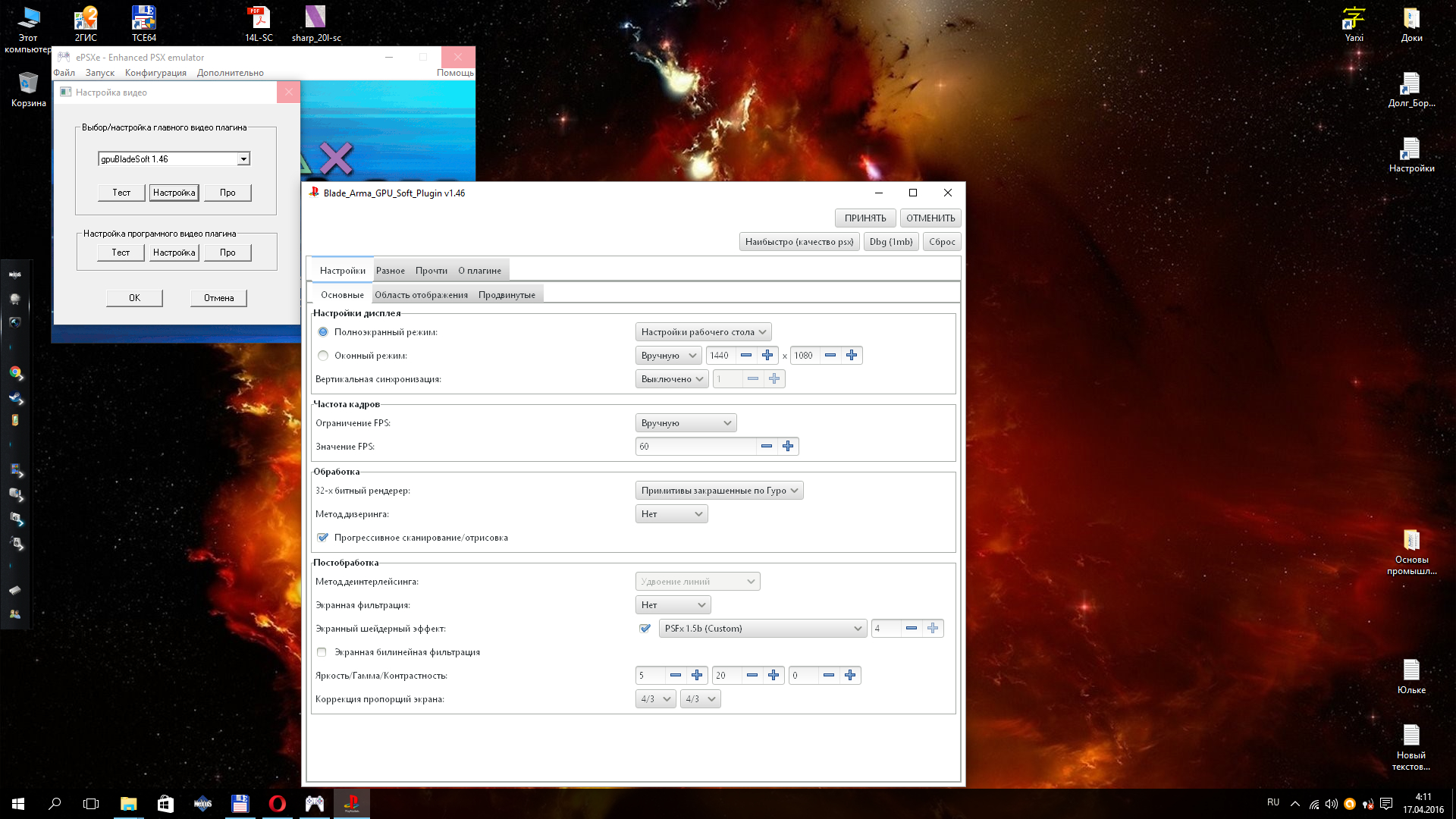Open the vertical sync Выключено dropdown
The height and width of the screenshot is (819, 1456).
click(672, 379)
